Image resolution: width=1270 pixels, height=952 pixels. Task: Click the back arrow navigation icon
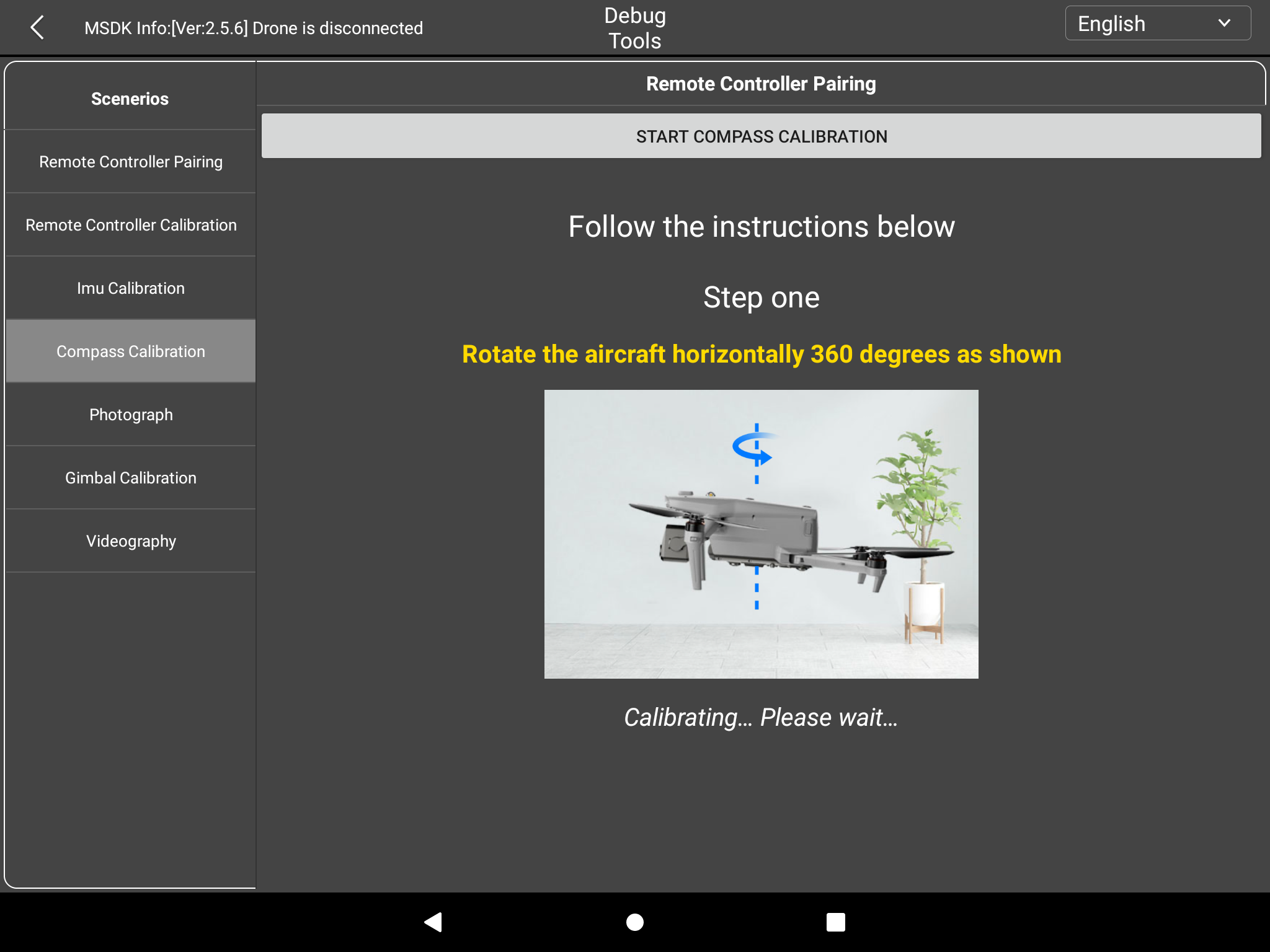pyautogui.click(x=36, y=27)
